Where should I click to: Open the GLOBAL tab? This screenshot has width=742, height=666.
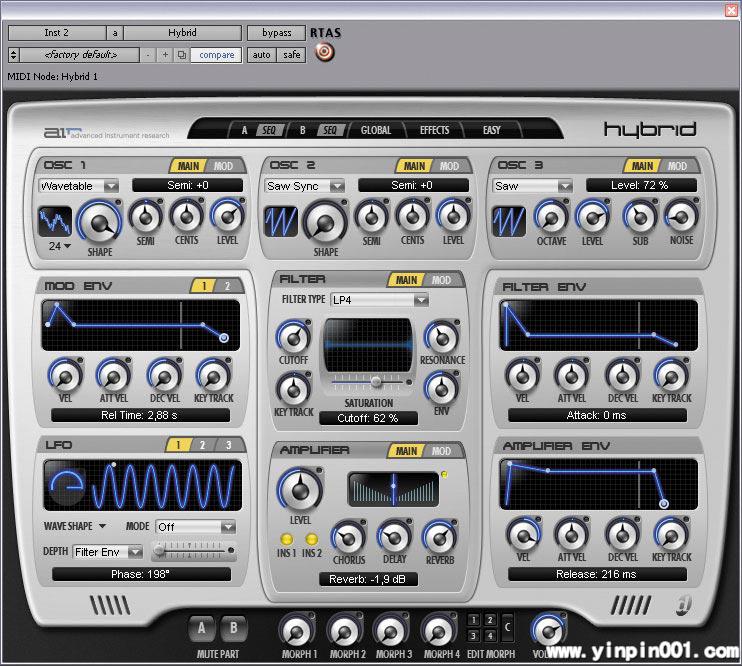[376, 130]
